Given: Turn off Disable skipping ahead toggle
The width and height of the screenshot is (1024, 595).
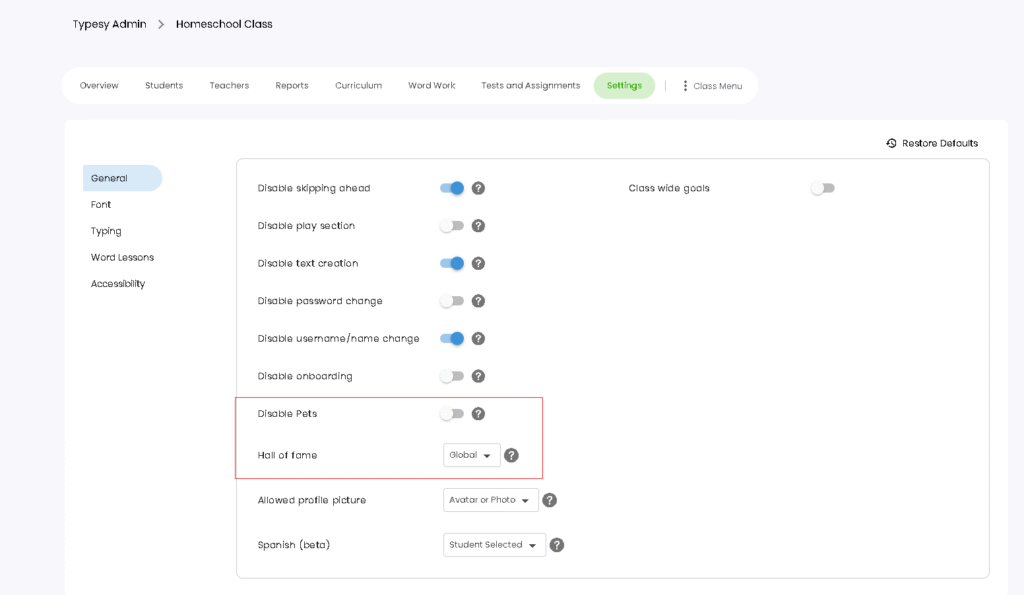Looking at the screenshot, I should click(452, 188).
